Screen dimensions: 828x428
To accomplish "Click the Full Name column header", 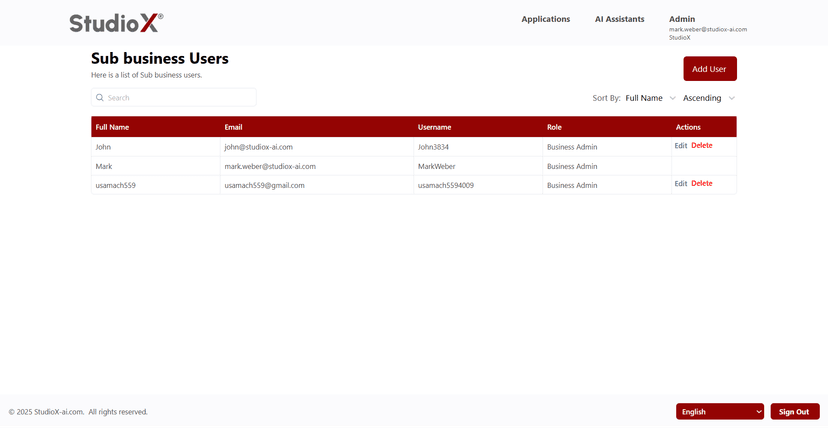I will pyautogui.click(x=112, y=127).
